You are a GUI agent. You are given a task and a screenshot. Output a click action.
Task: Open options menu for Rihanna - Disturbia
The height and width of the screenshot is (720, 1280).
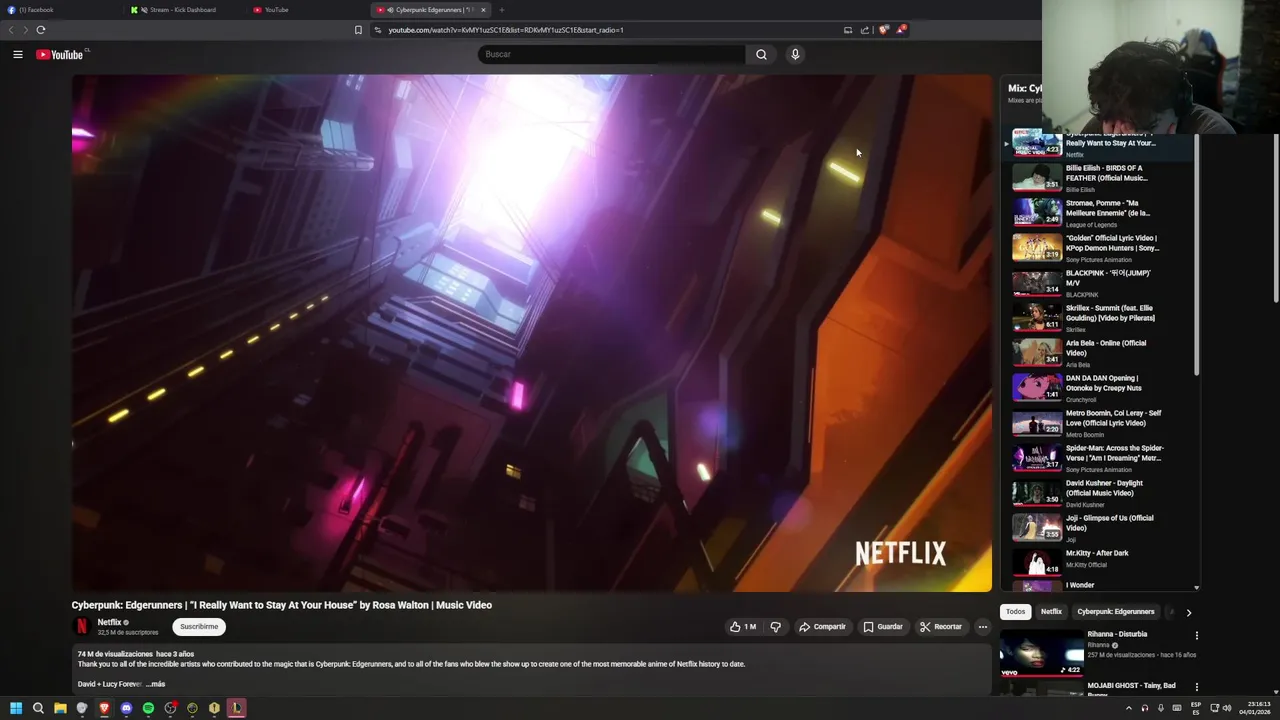pyautogui.click(x=1196, y=636)
